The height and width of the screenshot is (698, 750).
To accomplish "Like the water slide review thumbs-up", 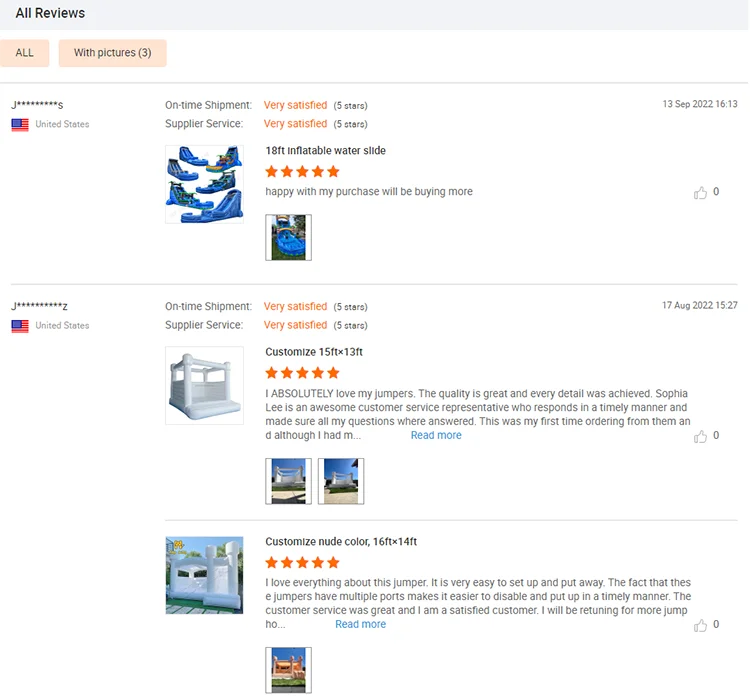I will coord(700,192).
